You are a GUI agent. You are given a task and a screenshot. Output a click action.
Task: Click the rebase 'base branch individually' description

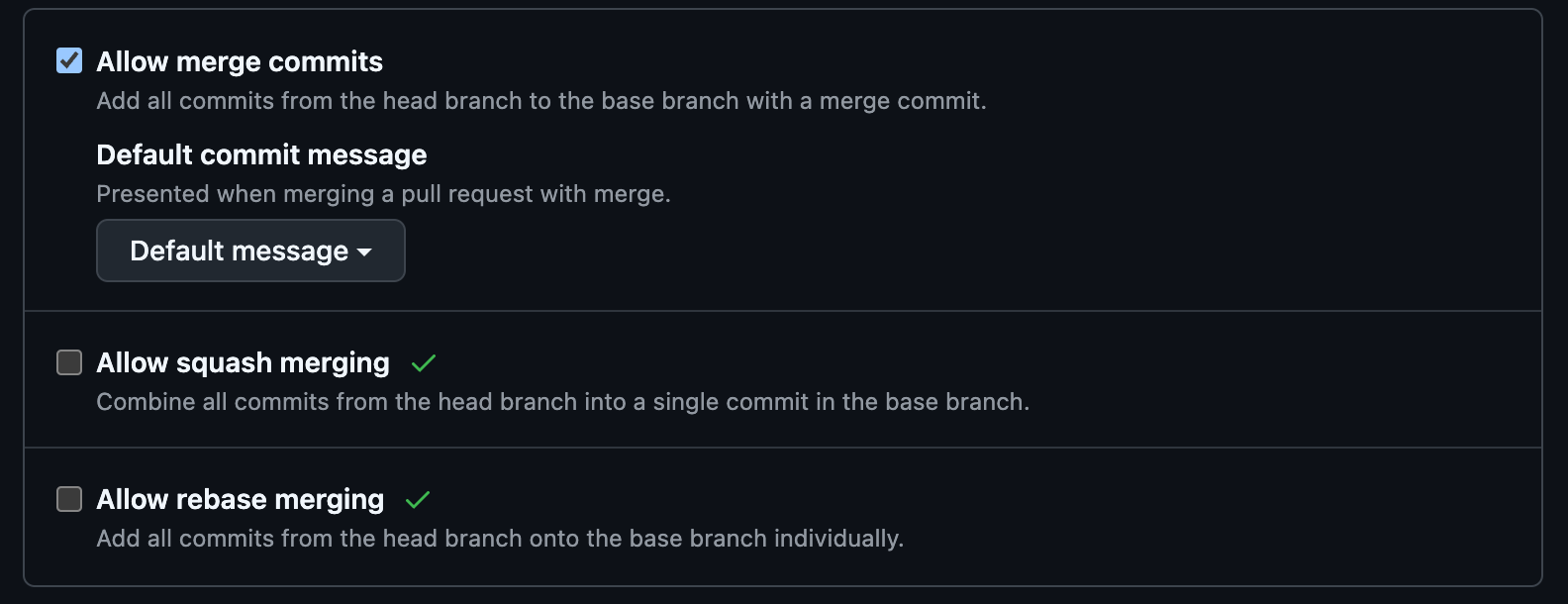coord(500,539)
